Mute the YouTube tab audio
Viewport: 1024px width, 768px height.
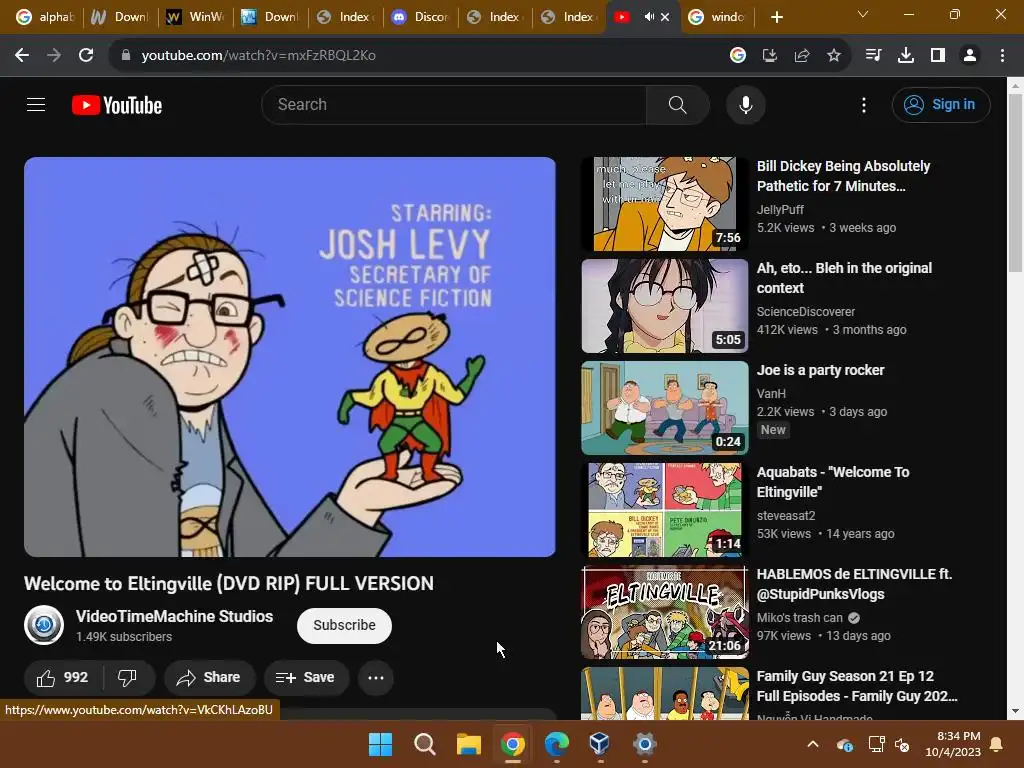coord(648,17)
